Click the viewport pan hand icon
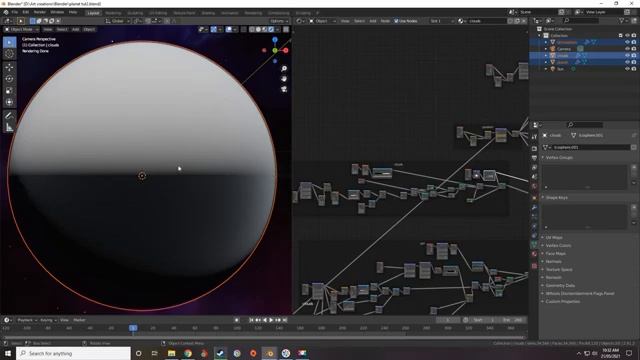This screenshot has width=640, height=360. click(284, 79)
